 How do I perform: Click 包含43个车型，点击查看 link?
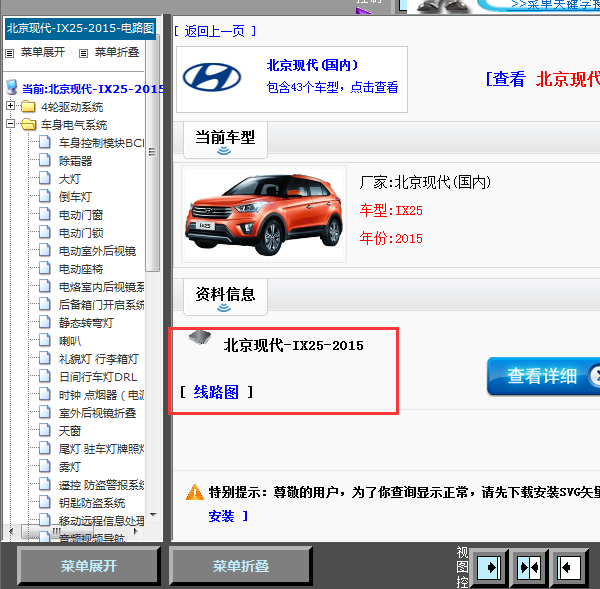(x=332, y=87)
